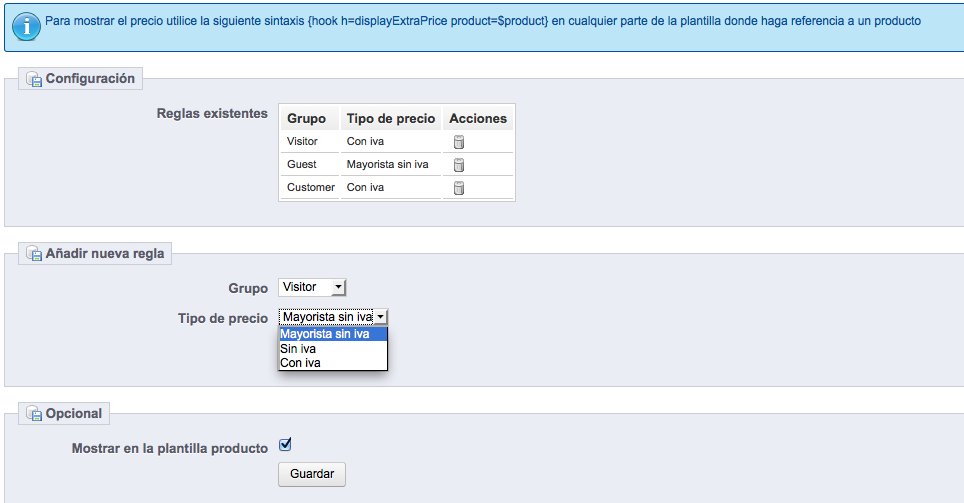Click the Opcional section title
This screenshot has height=503, width=964.
(74, 413)
